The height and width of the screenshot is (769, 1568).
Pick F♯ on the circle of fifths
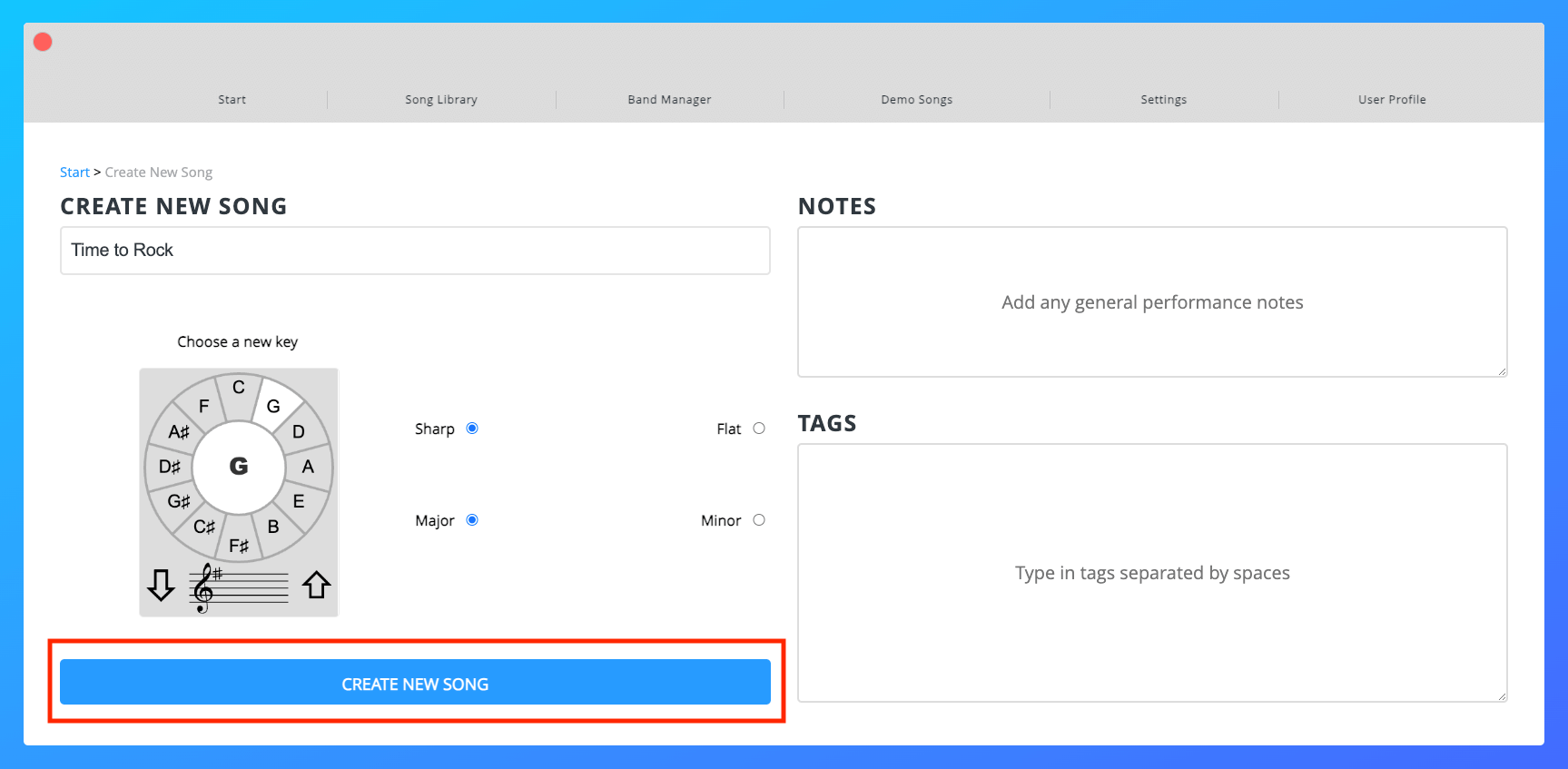tap(239, 546)
